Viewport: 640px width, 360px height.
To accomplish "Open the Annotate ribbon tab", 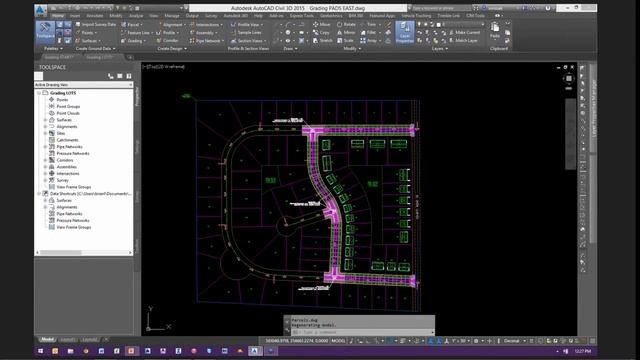I will (x=95, y=16).
